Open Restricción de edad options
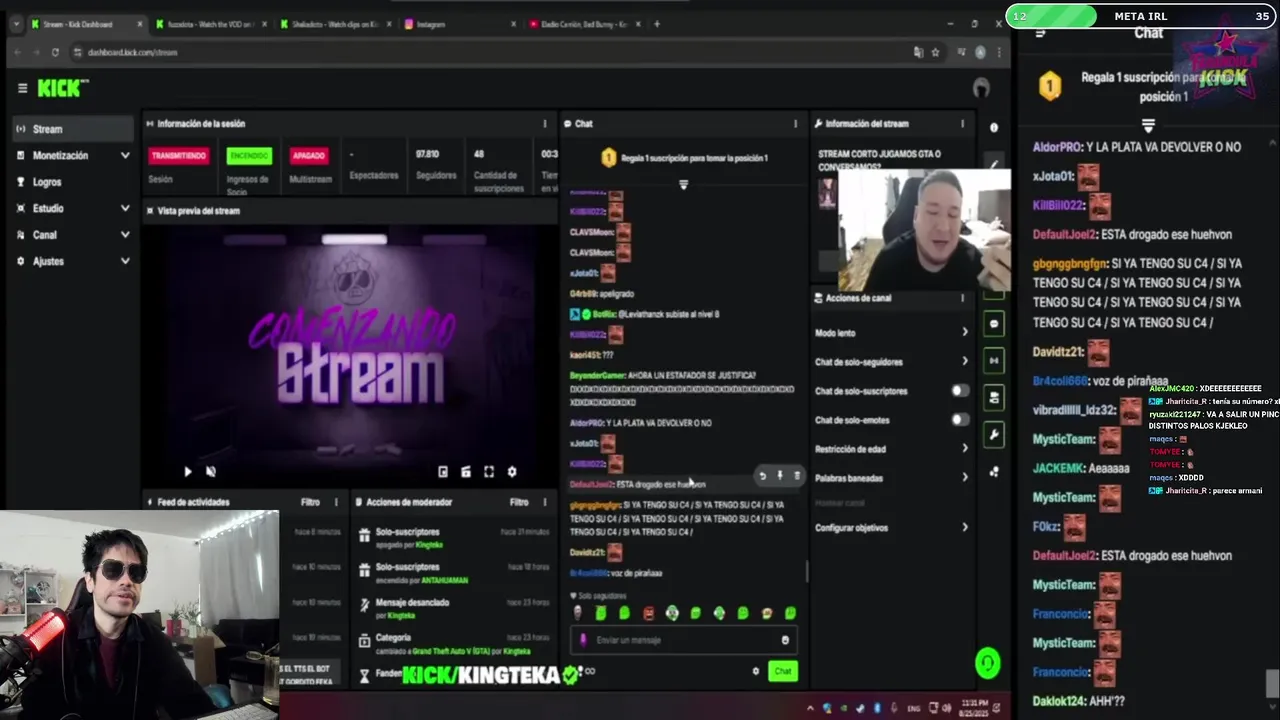The width and height of the screenshot is (1280, 720). [x=891, y=449]
